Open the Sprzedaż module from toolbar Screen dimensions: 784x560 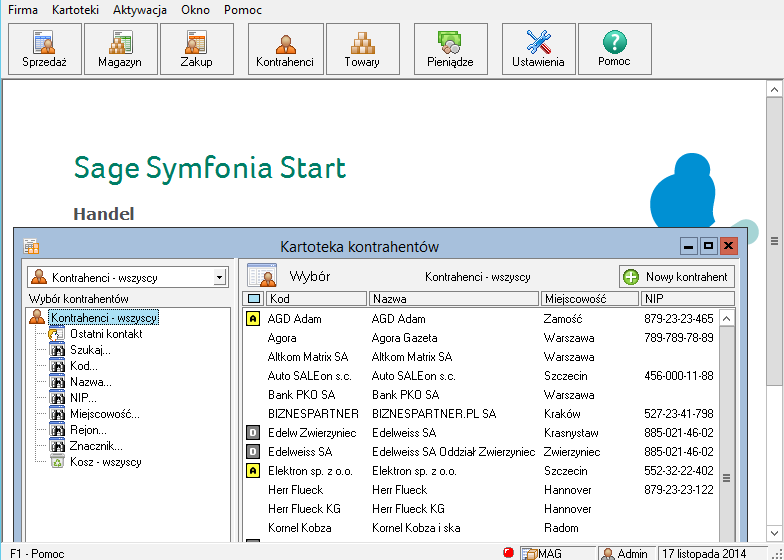[x=44, y=48]
